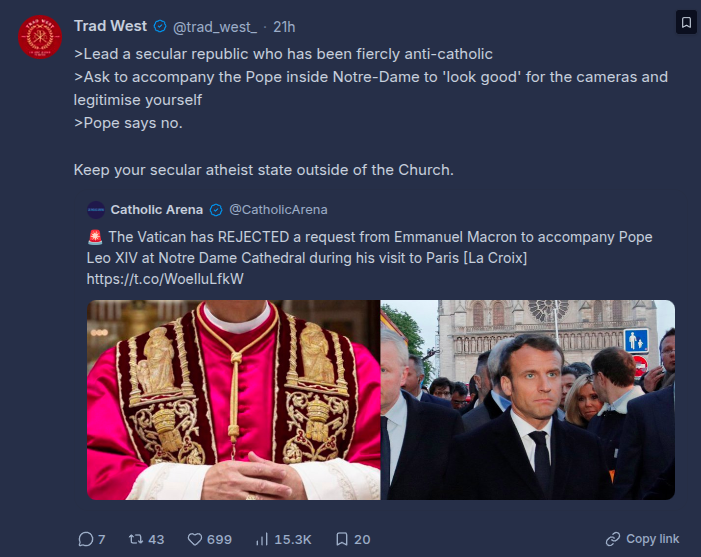701x557 pixels.
Task: Click the Copy link chain icon
Action: (x=613, y=539)
